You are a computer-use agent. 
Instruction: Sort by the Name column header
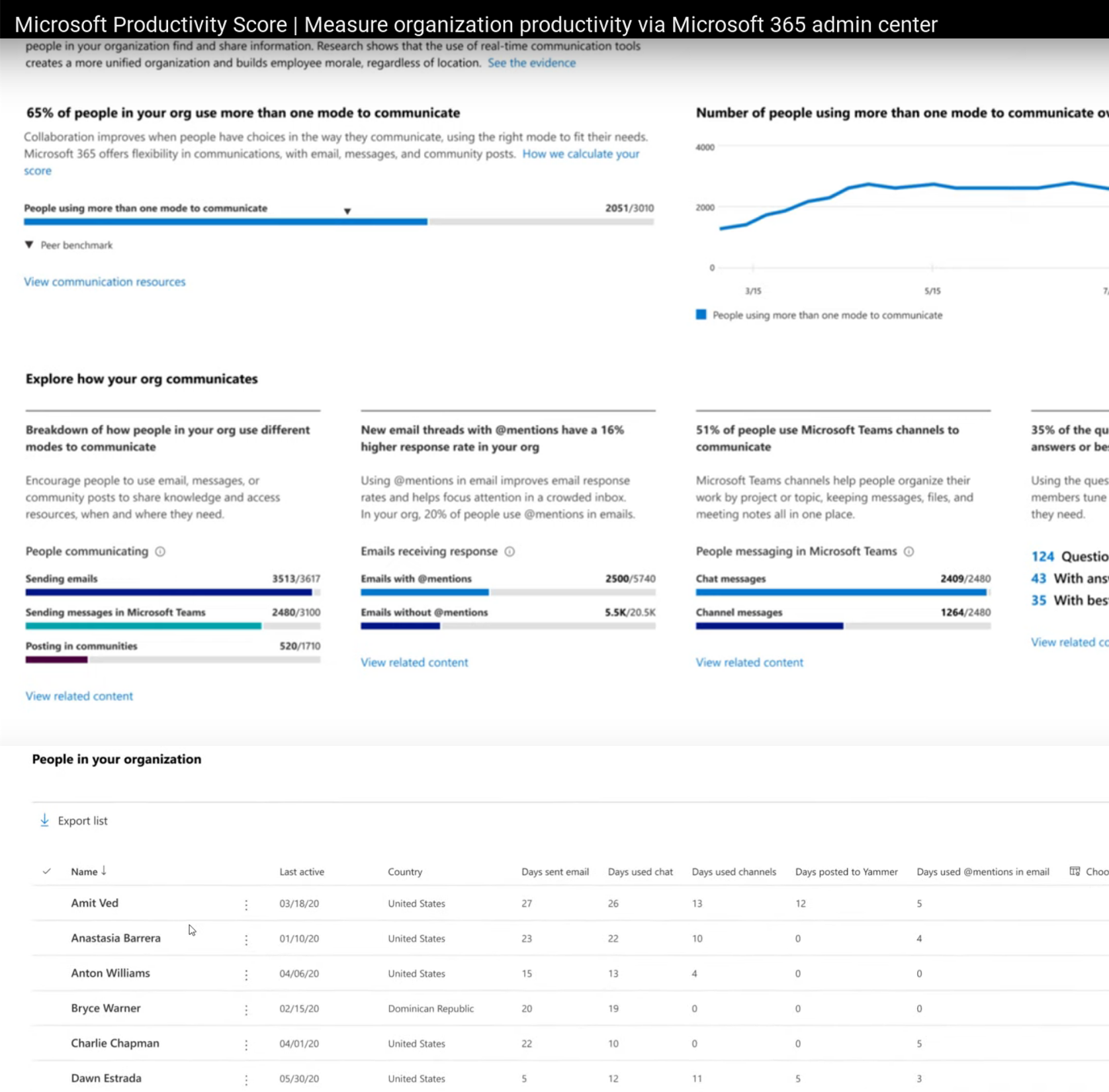[84, 872]
